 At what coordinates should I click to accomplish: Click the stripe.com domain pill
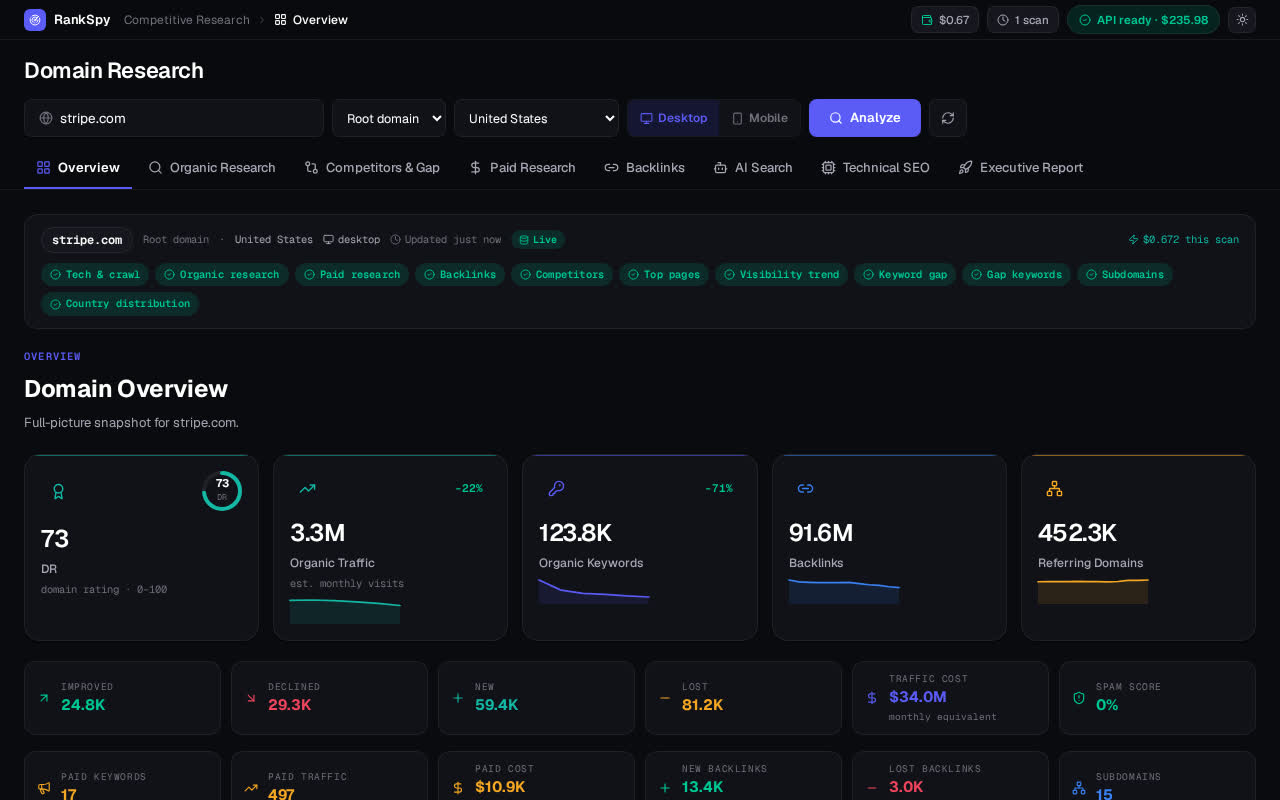click(87, 240)
